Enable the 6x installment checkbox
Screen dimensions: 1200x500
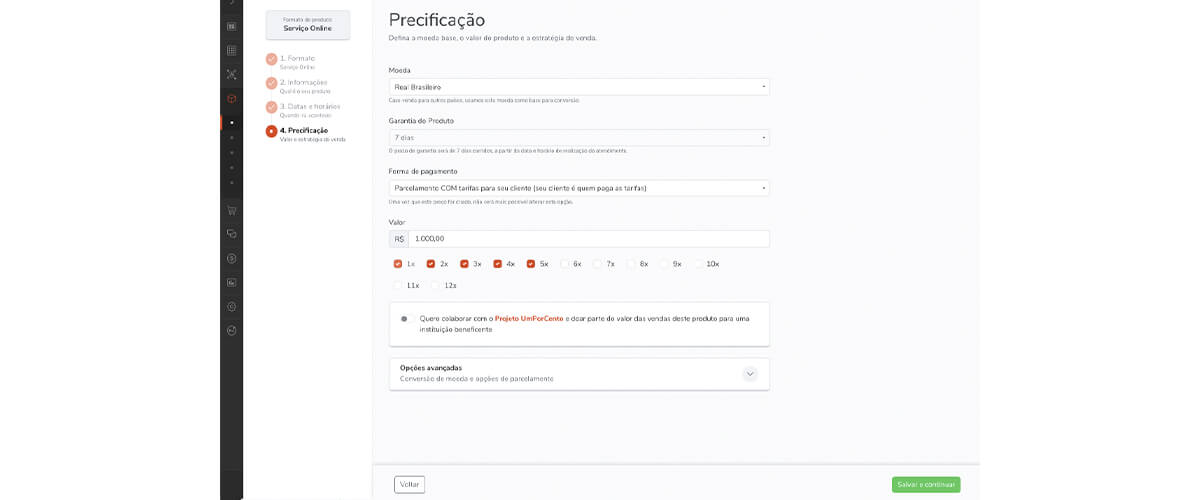tap(565, 264)
